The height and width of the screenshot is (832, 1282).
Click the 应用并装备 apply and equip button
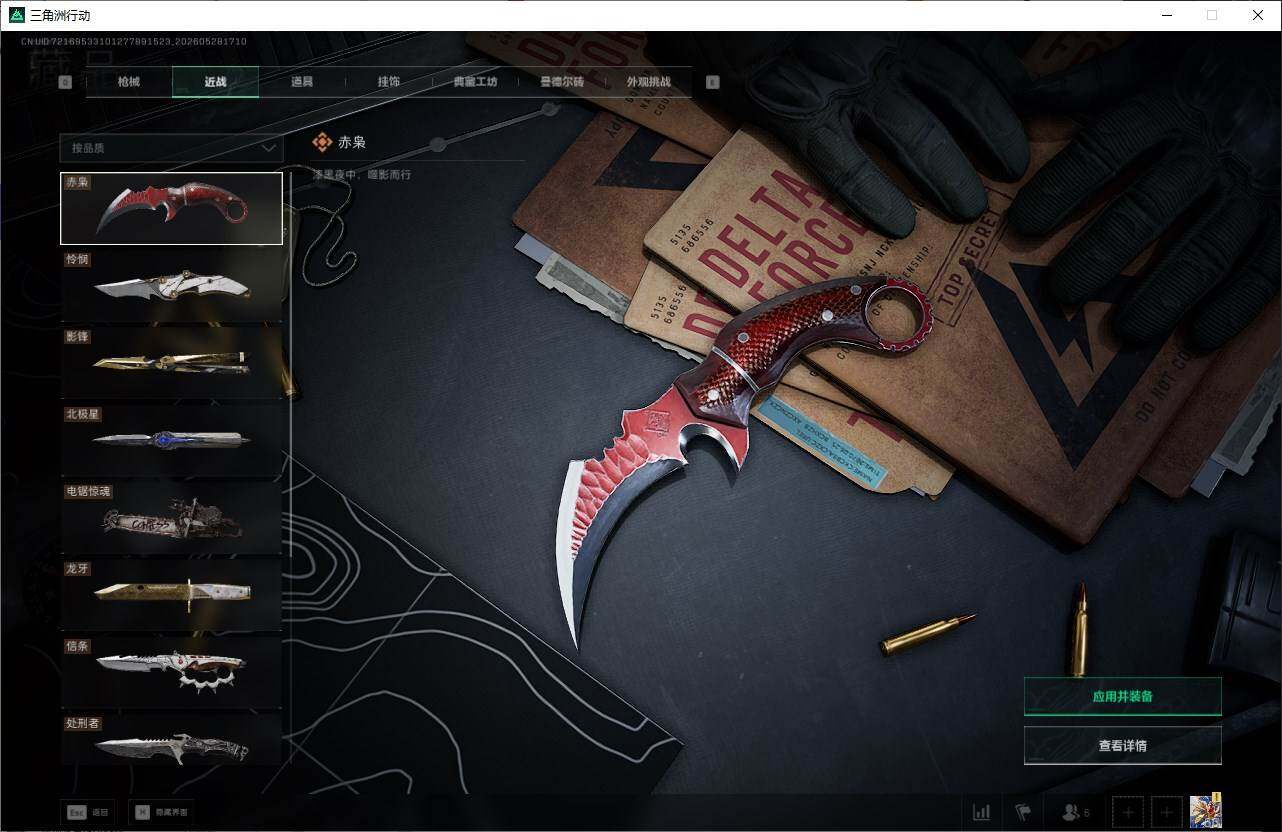[x=1122, y=696]
